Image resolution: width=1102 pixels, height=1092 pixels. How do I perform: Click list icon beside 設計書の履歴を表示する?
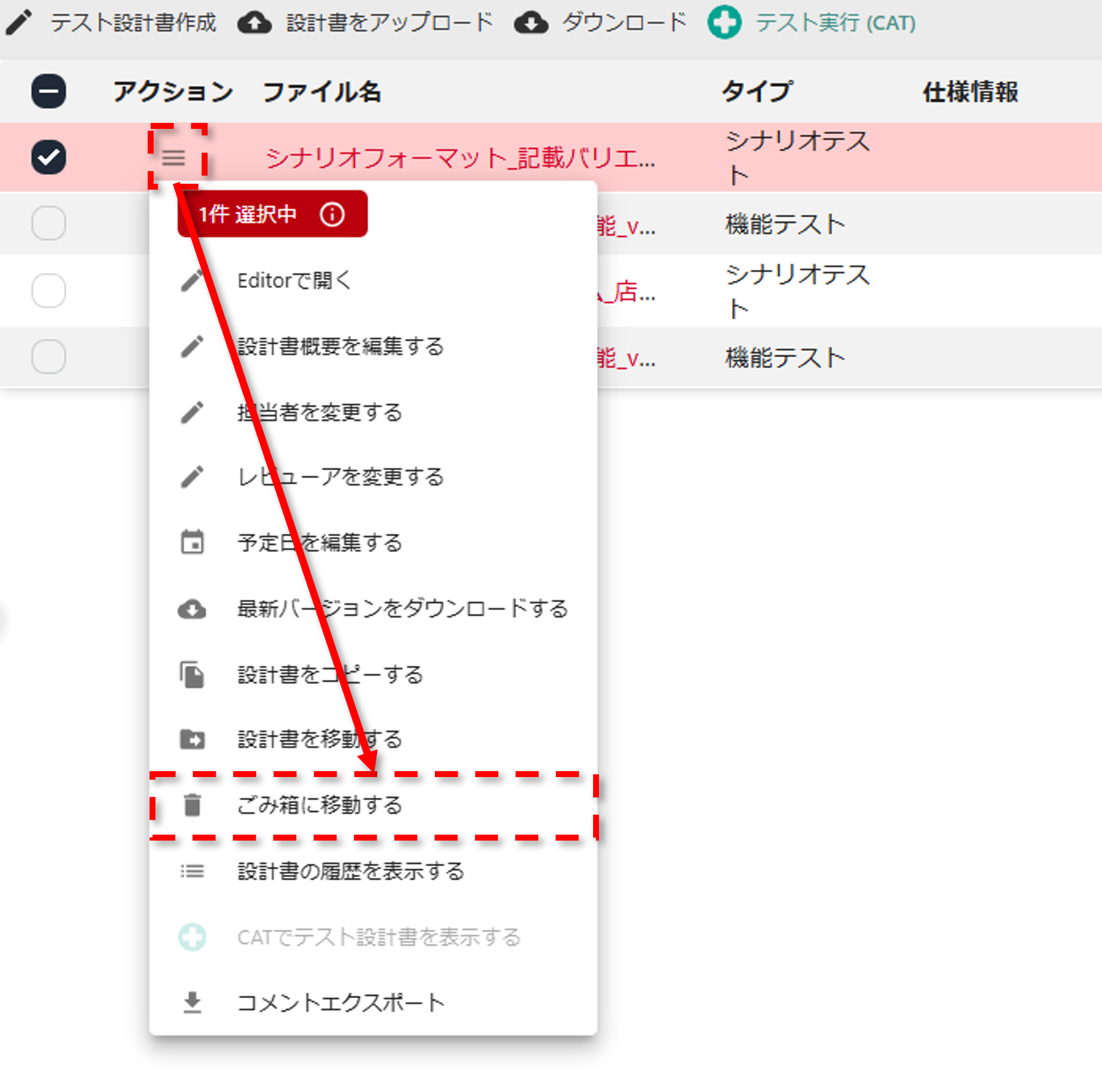click(x=192, y=871)
